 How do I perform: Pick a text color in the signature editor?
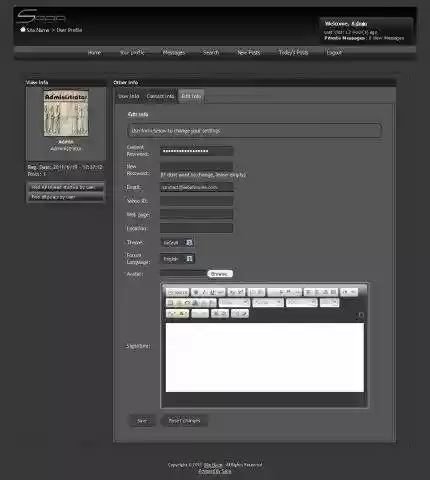[172, 313]
